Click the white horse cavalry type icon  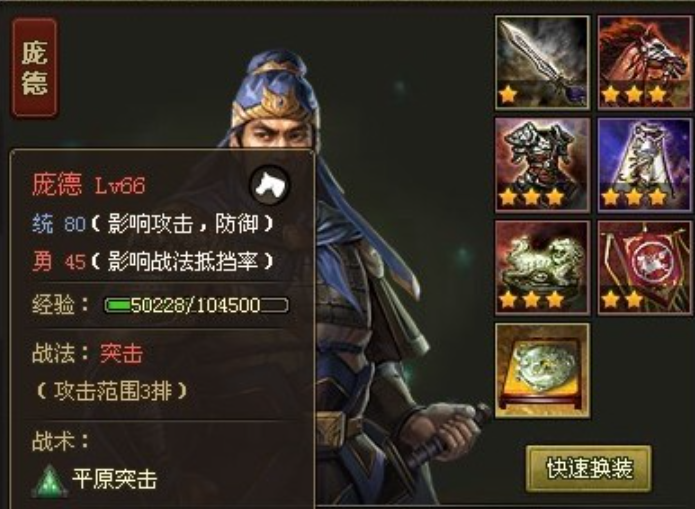[270, 185]
